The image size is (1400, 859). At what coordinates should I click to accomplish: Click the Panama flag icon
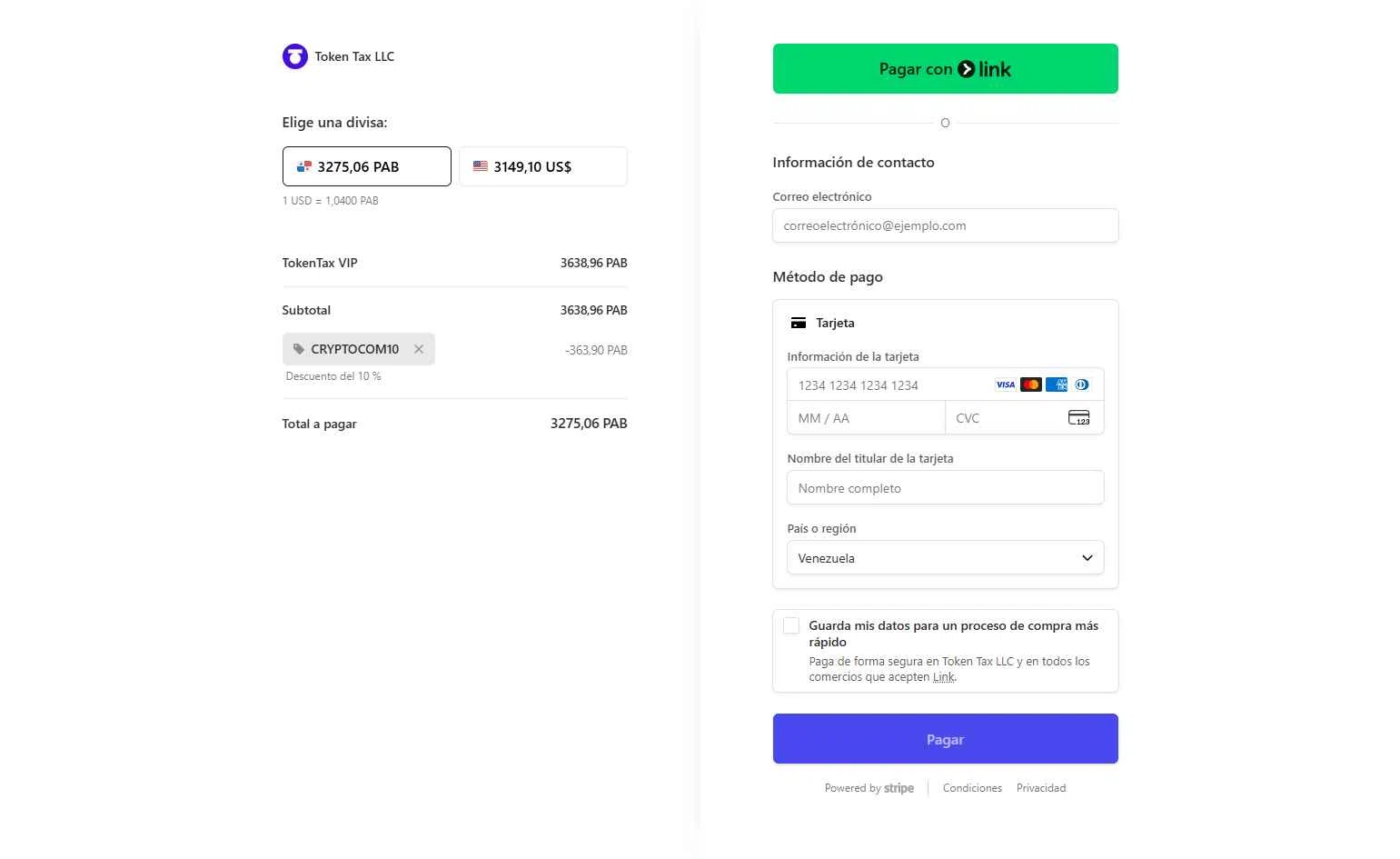tap(304, 166)
